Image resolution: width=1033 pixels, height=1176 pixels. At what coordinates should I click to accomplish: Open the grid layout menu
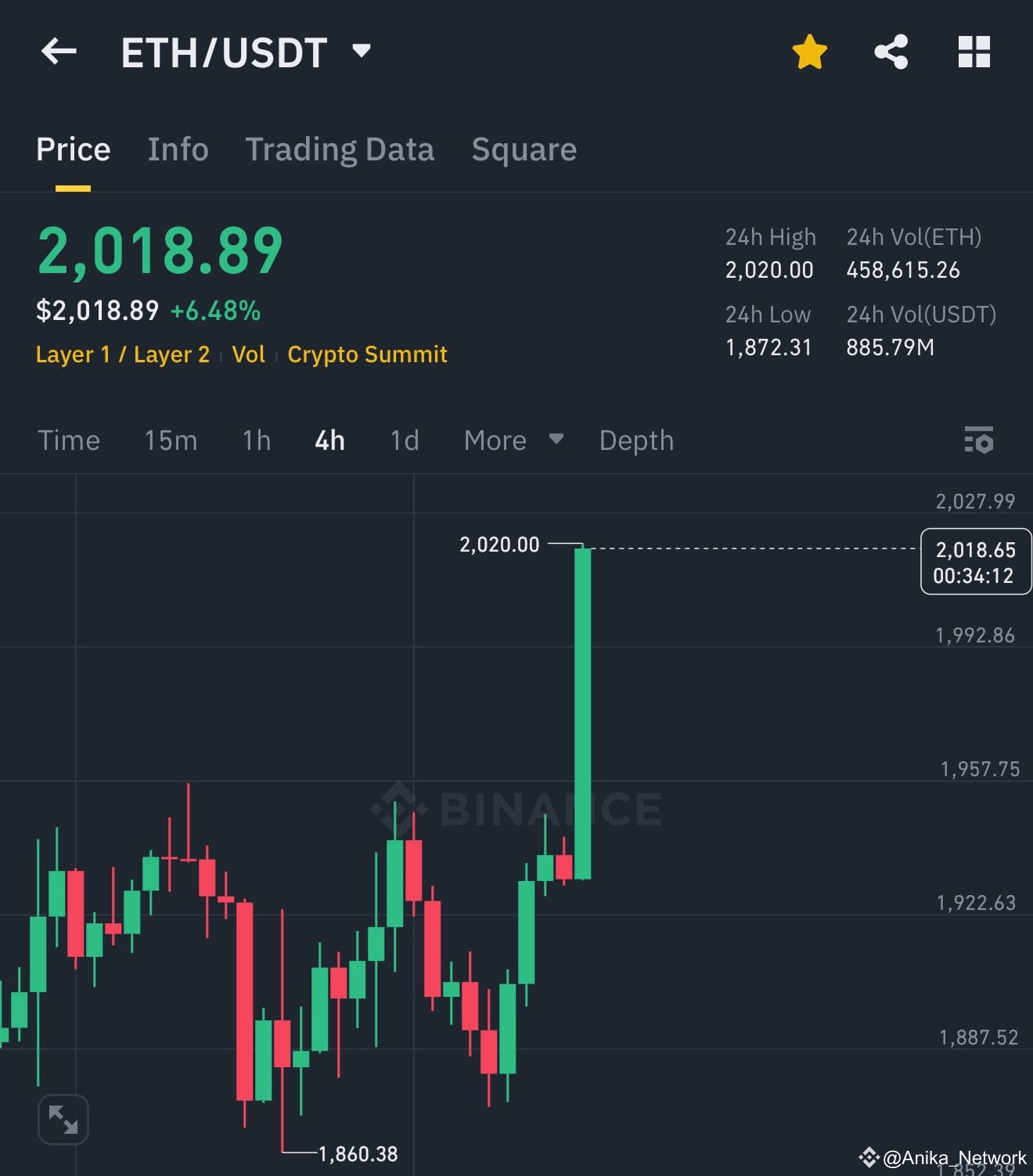point(974,51)
